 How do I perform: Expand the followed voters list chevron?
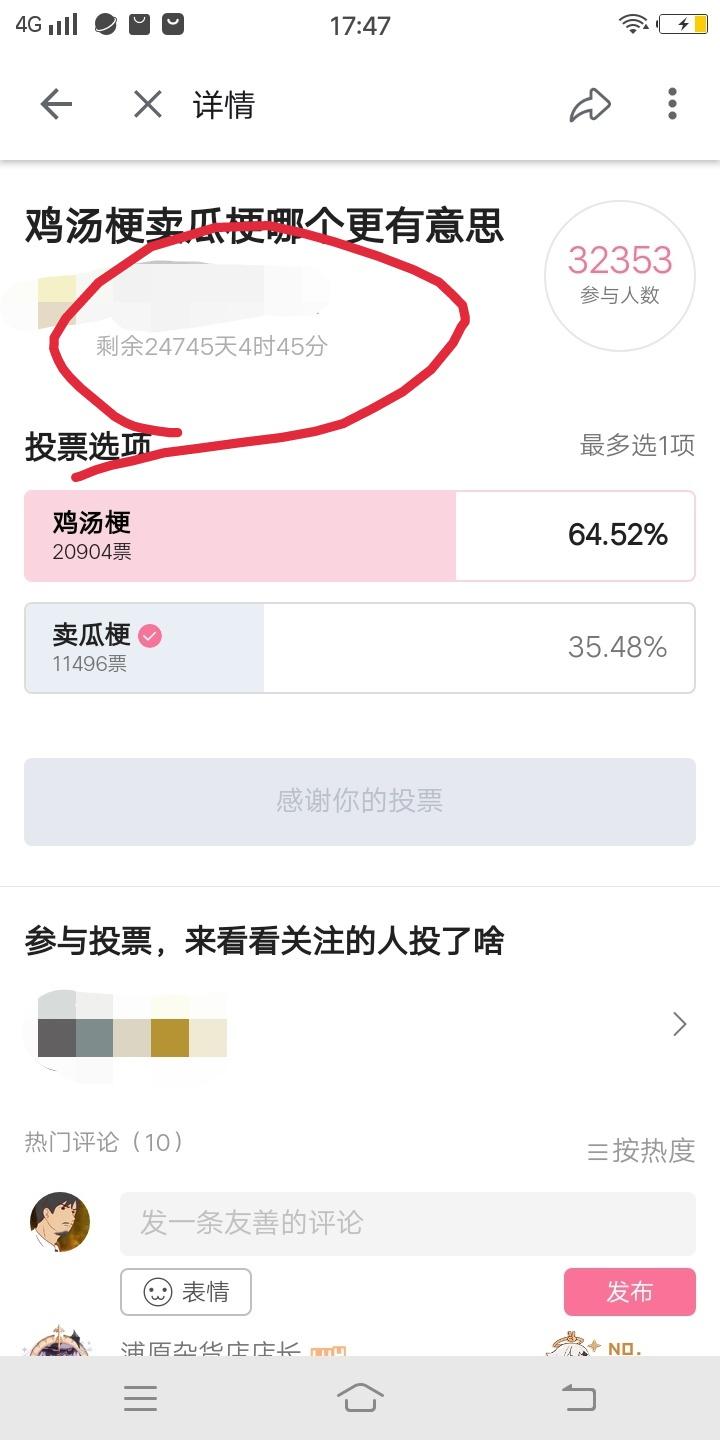680,1023
